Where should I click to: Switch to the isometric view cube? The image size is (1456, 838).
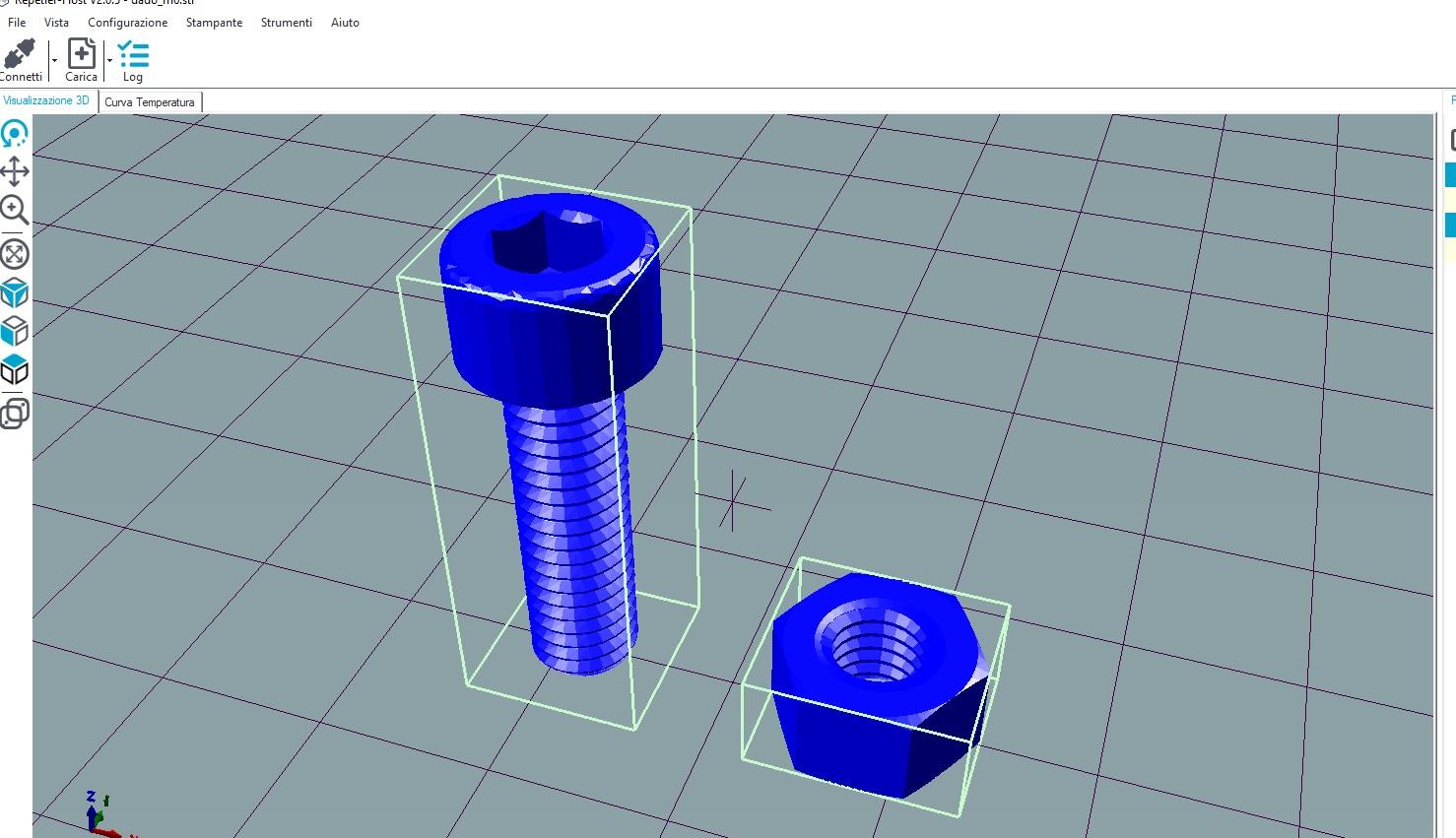(x=15, y=292)
